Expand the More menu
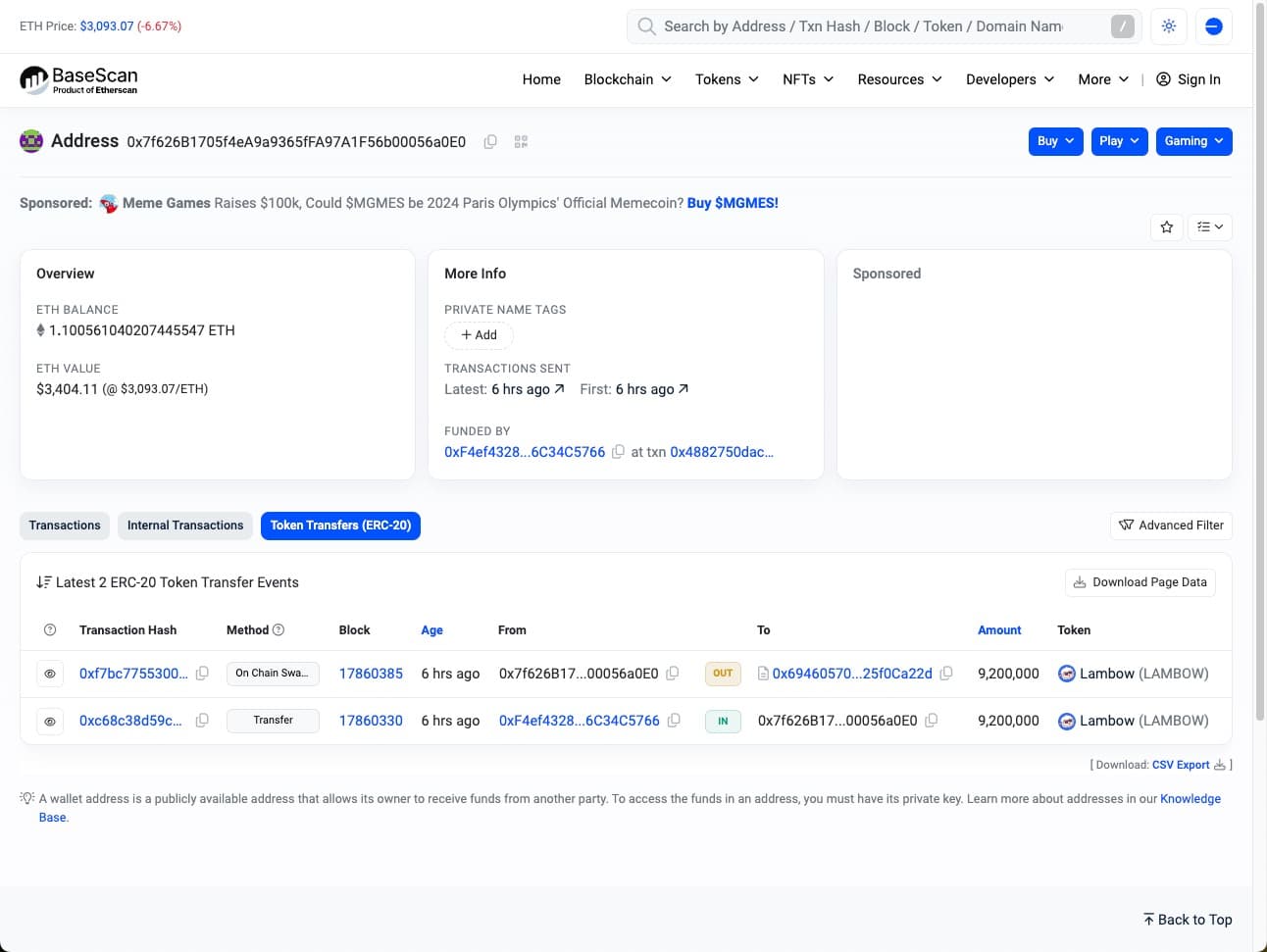This screenshot has height=952, width=1267. pos(1103,79)
